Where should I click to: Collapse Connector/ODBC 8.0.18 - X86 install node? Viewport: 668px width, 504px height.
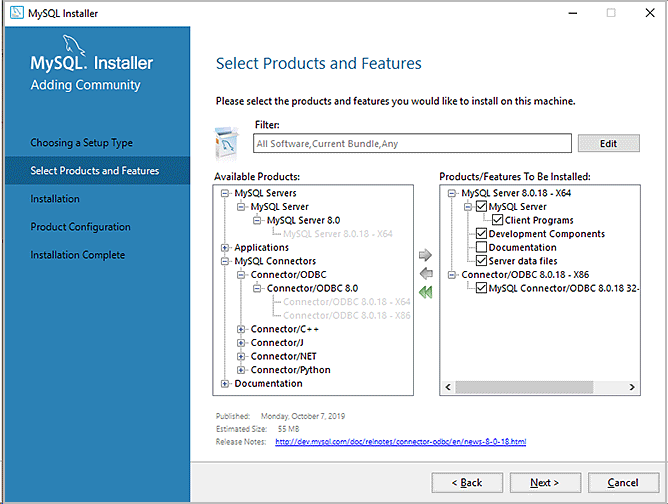(452, 275)
